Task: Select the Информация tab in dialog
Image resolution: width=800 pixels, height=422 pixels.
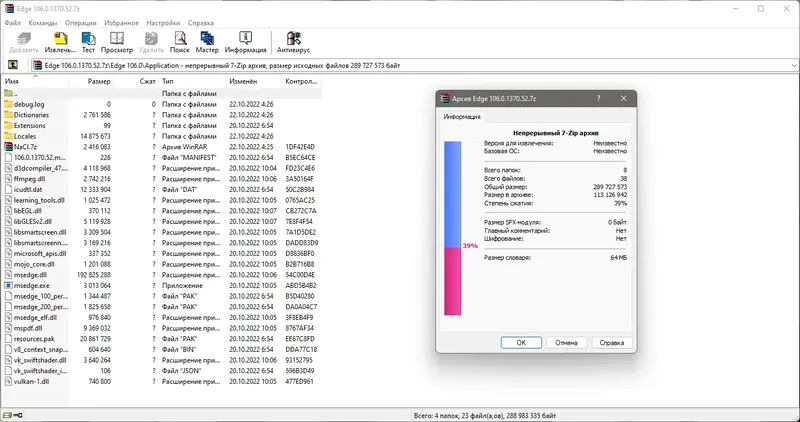Action: point(462,117)
